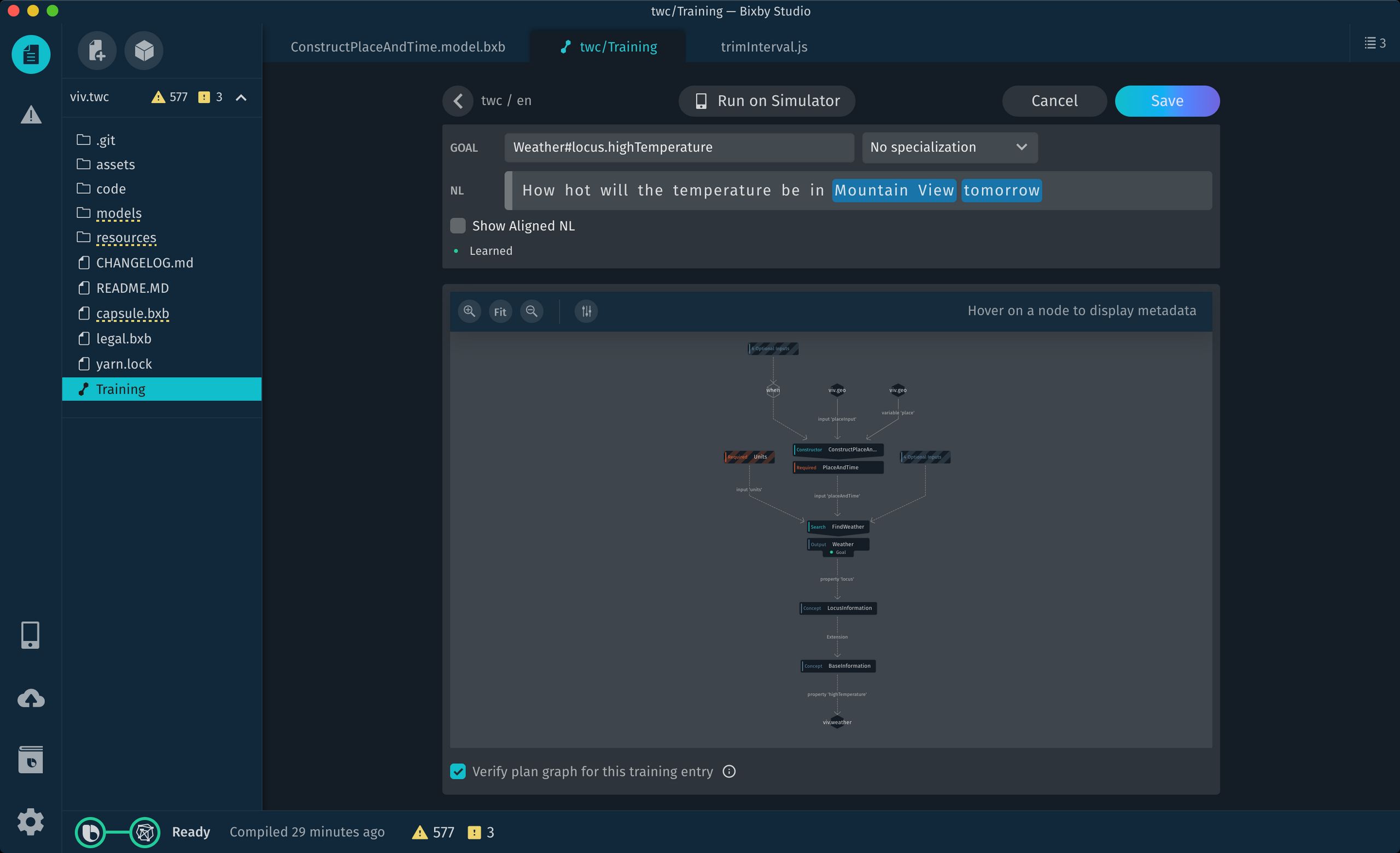Open the No specialization dropdown
1400x853 pixels.
[949, 148]
